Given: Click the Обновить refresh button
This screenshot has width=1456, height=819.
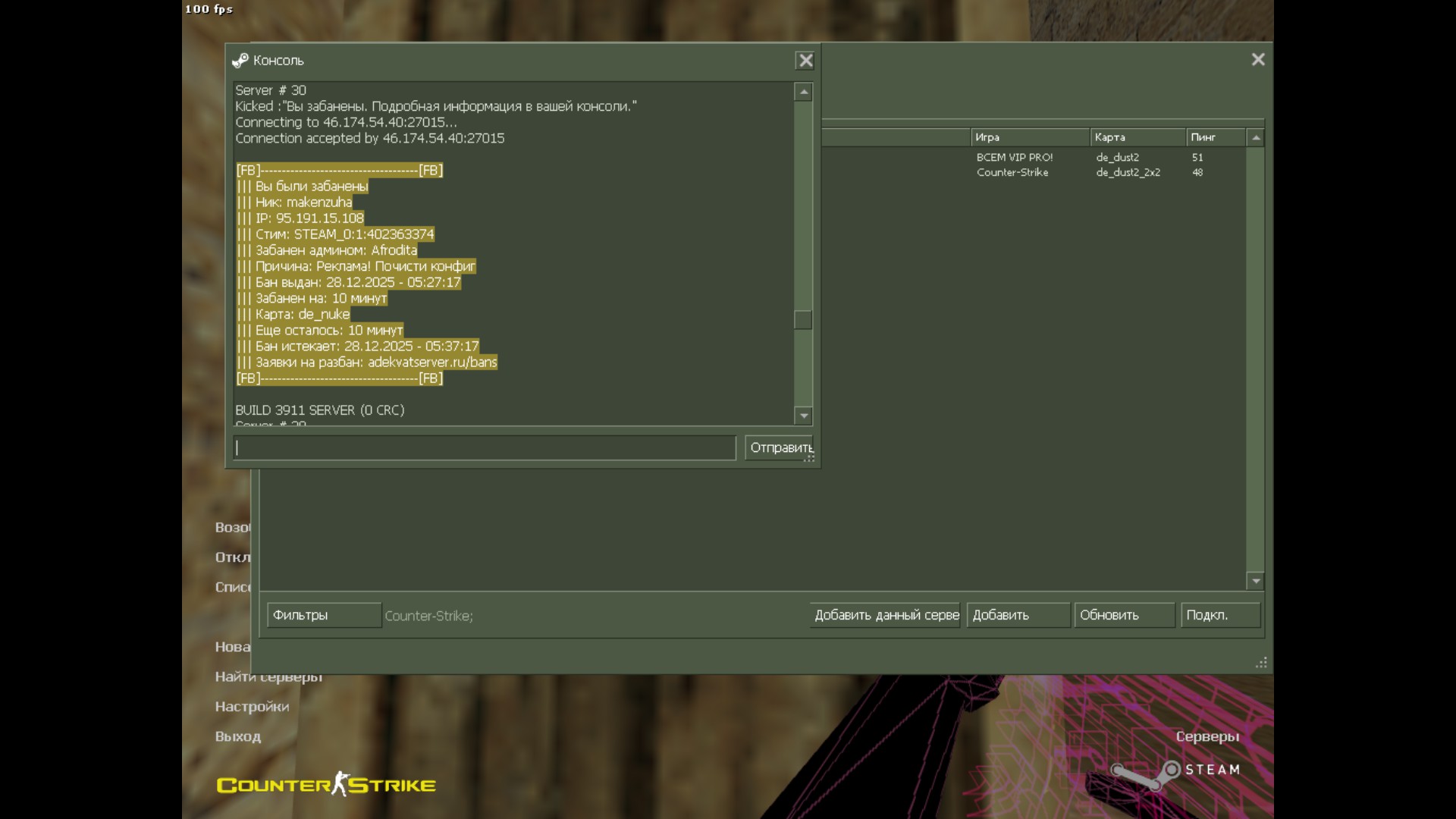Looking at the screenshot, I should 1123,616.
